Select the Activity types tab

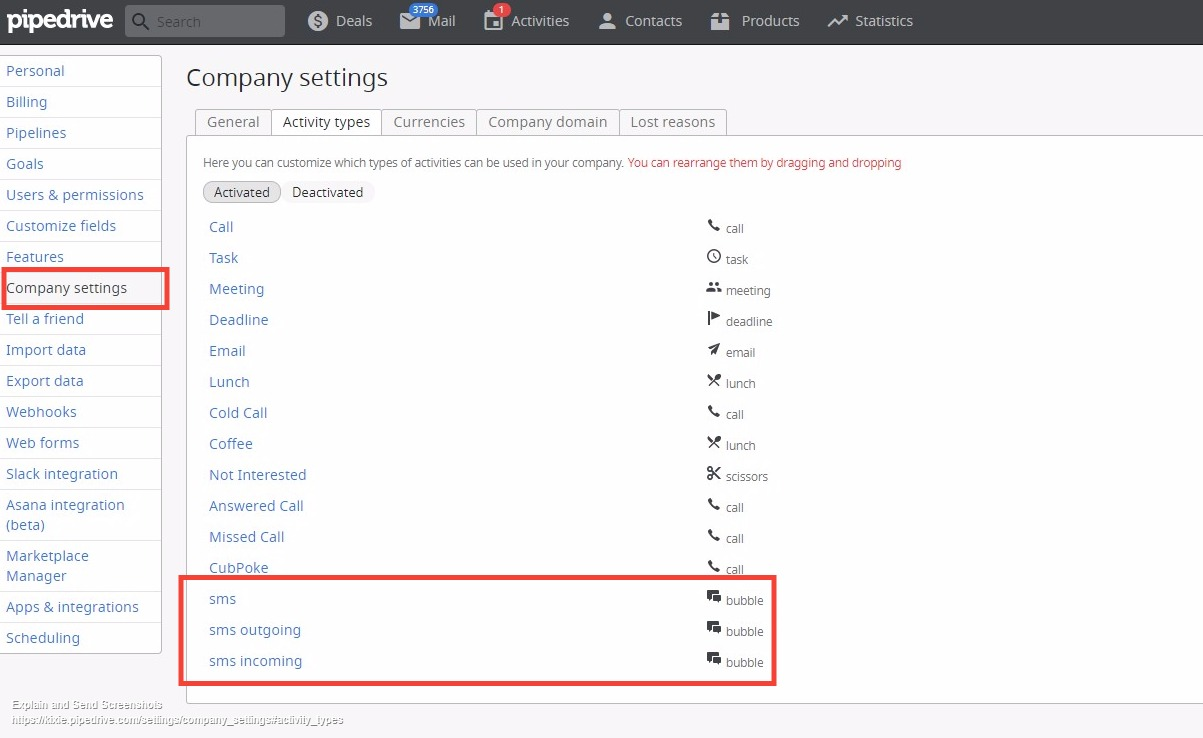[x=326, y=122]
